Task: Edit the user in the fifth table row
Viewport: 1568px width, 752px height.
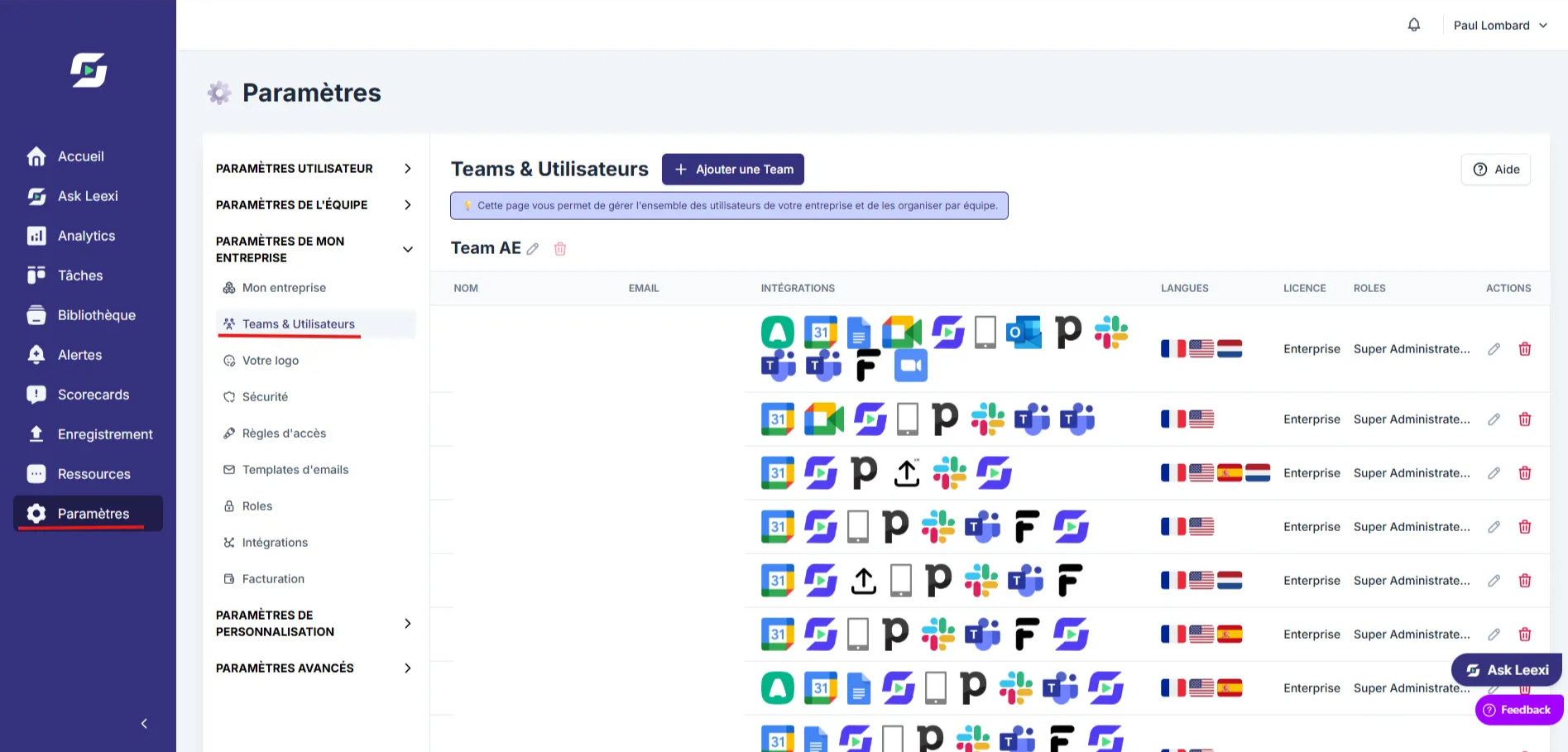Action: (x=1494, y=581)
